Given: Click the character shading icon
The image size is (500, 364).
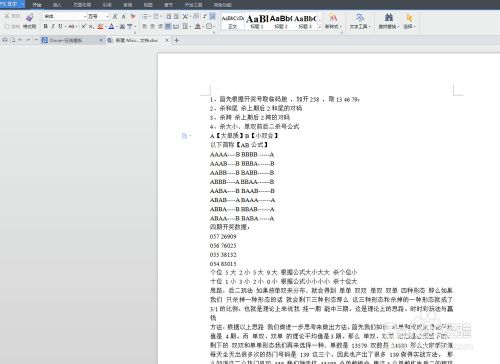Looking at the screenshot, I should pos(122,27).
